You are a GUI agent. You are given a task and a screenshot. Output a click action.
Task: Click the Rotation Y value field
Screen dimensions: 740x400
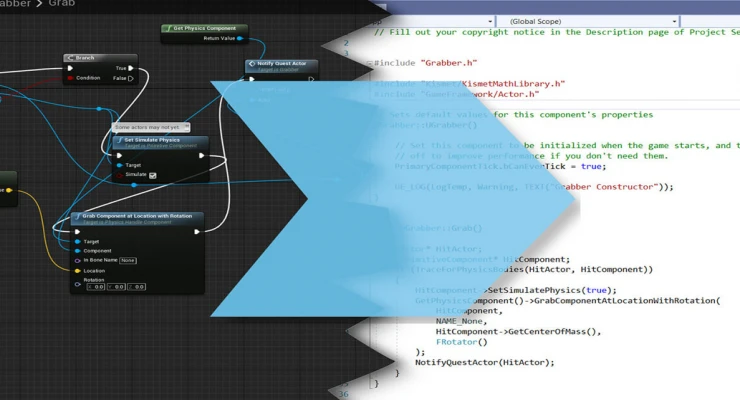point(116,287)
